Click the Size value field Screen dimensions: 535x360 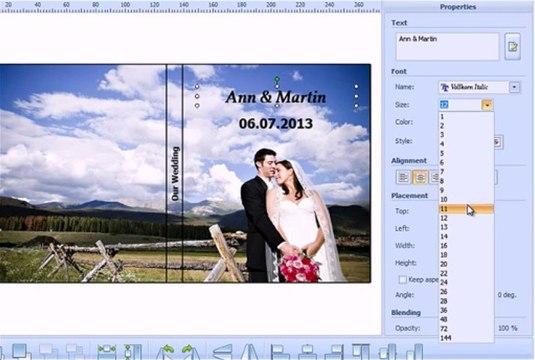click(x=461, y=105)
